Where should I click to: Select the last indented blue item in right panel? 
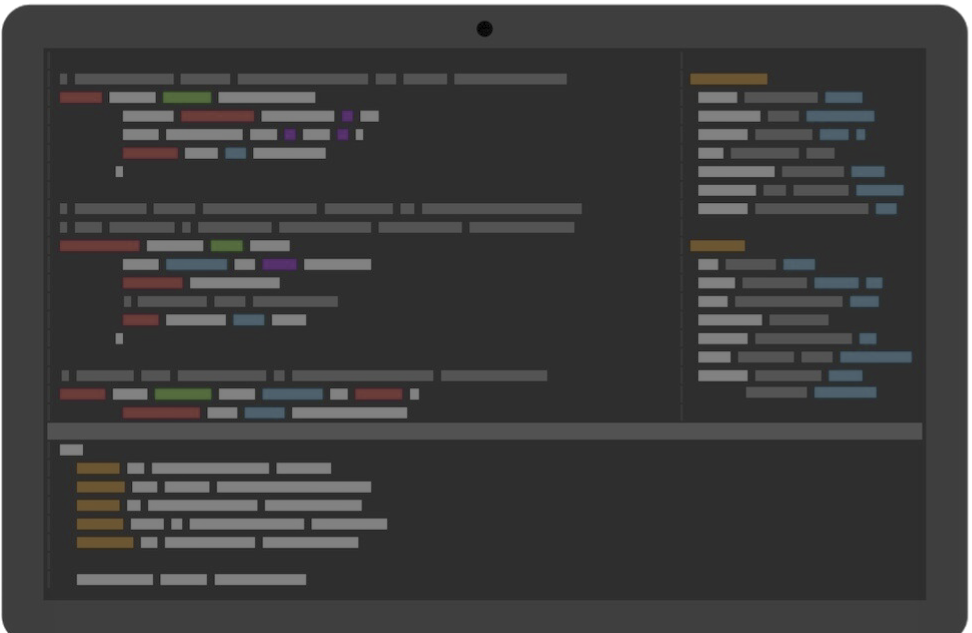coord(845,393)
